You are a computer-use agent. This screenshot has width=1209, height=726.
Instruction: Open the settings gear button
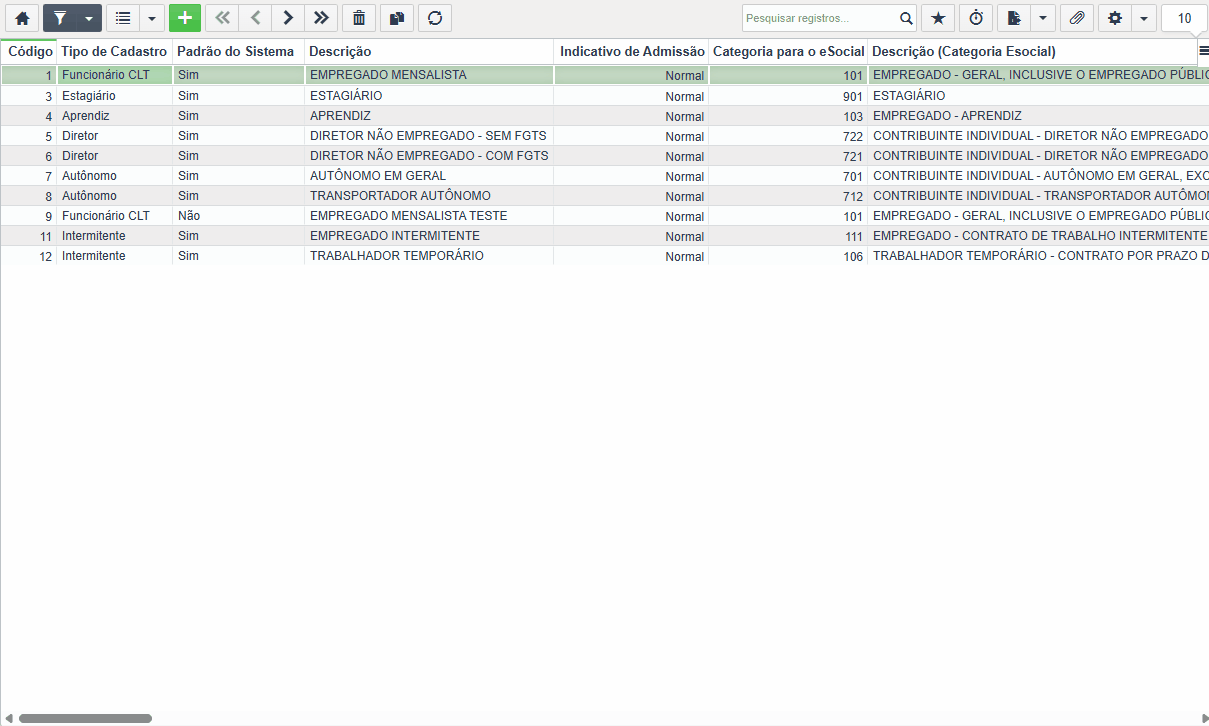[x=1115, y=18]
